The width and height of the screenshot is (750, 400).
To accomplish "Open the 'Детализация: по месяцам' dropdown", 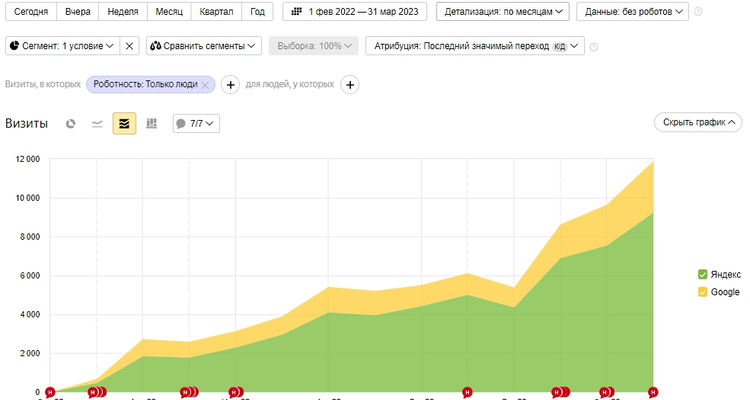I will point(503,11).
